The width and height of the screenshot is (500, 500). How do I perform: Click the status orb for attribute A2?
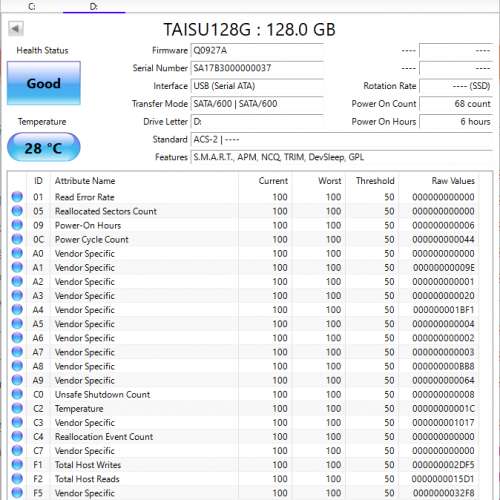(x=17, y=281)
